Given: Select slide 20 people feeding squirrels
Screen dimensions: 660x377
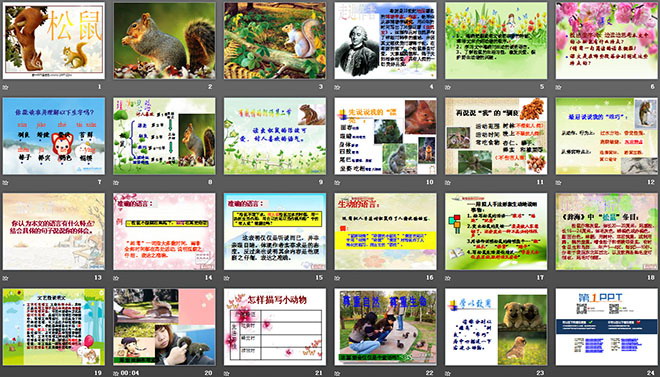Looking at the screenshot, I should 164,327.
